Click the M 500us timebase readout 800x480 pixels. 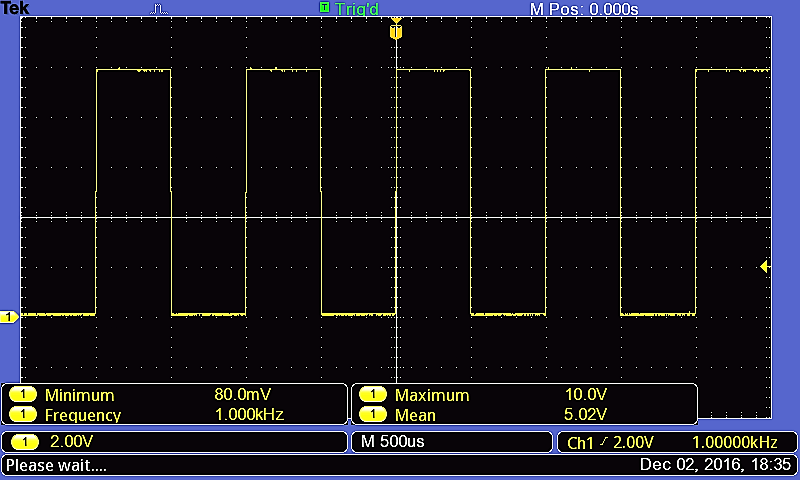392,441
